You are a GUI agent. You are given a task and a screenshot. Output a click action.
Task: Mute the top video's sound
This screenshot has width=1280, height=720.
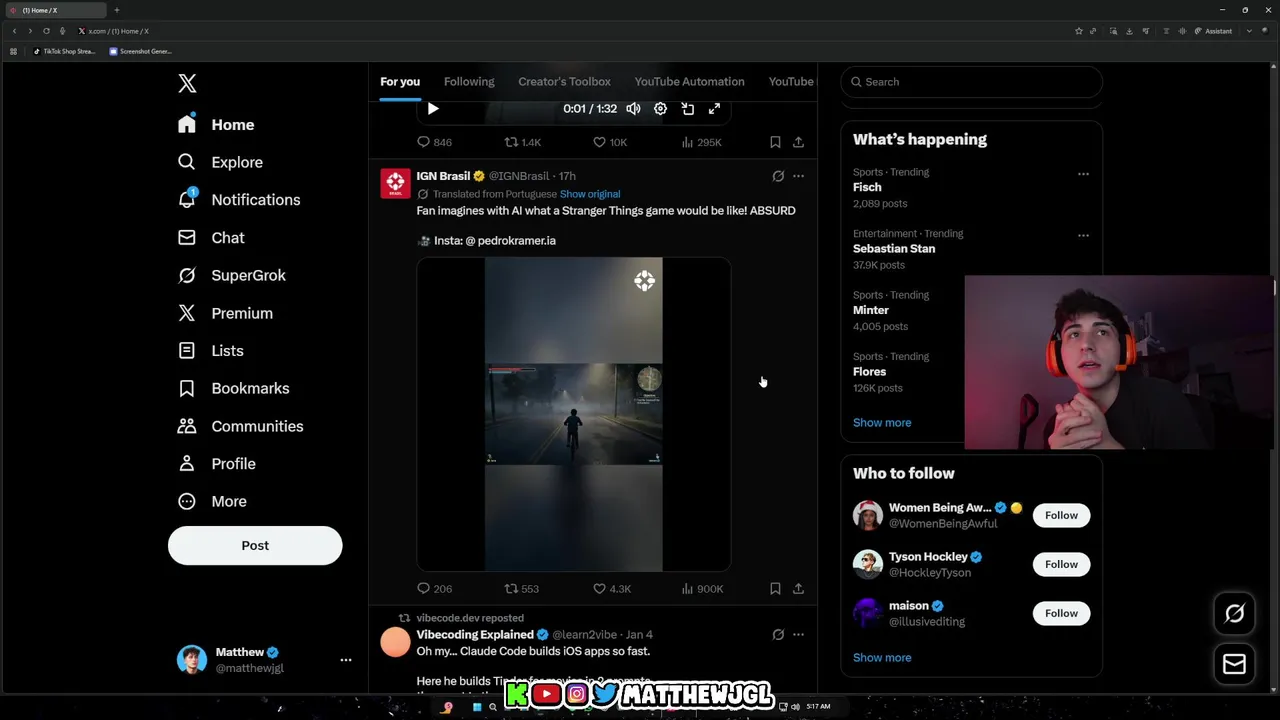click(x=633, y=109)
